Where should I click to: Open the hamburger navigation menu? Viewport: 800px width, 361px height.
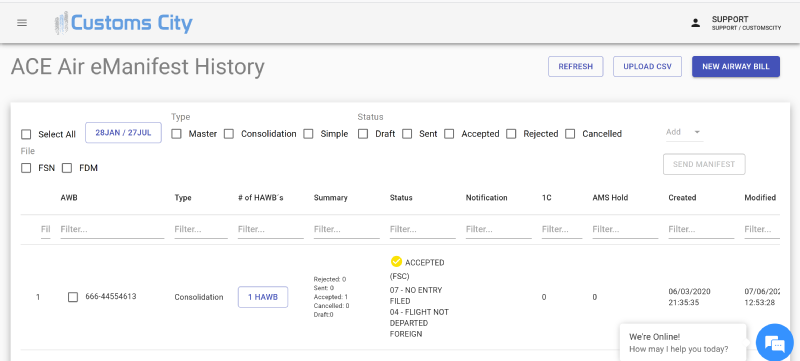tap(22, 23)
